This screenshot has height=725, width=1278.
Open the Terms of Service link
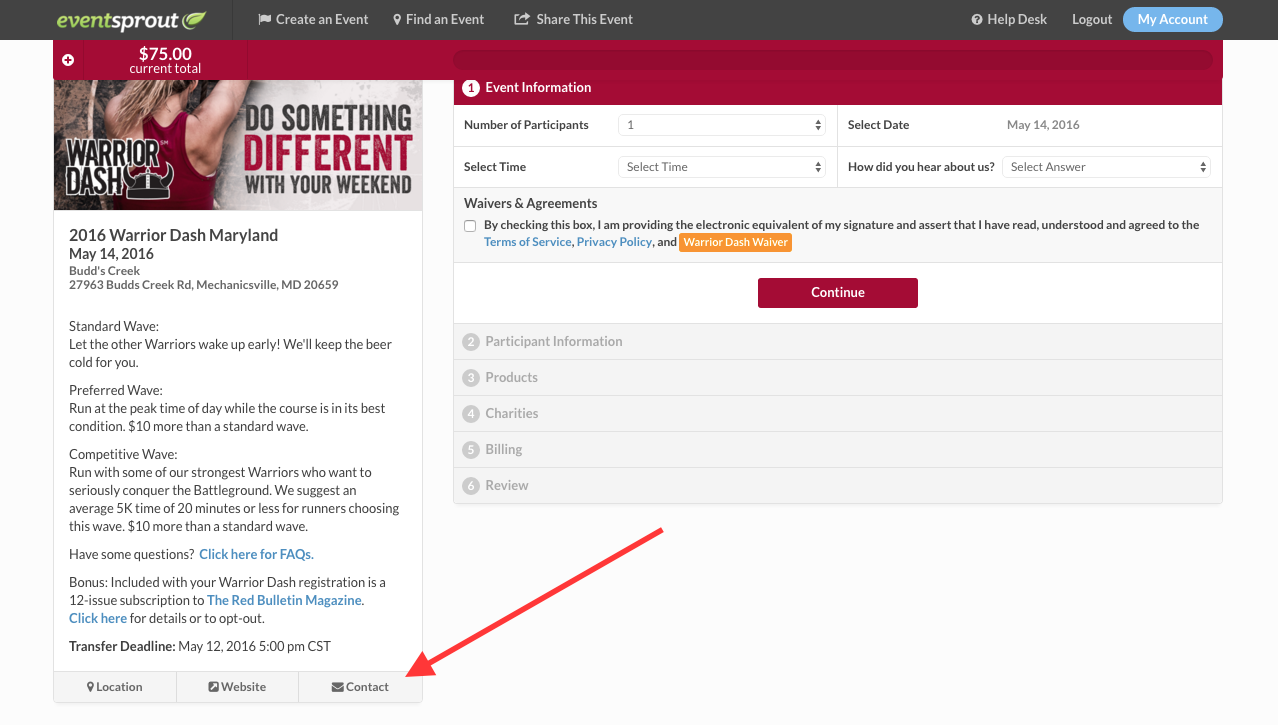point(528,242)
